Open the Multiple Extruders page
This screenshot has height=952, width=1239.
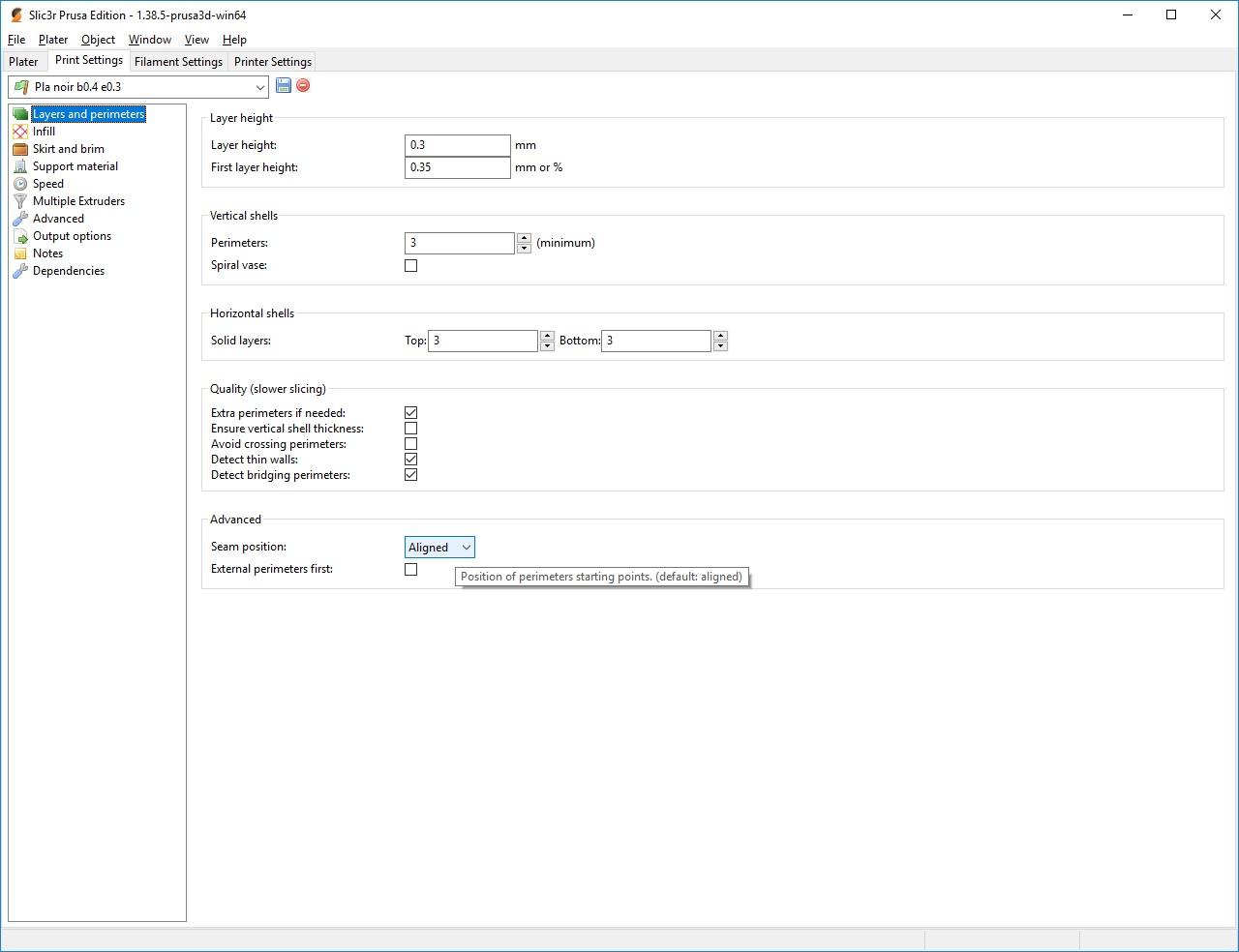point(78,201)
